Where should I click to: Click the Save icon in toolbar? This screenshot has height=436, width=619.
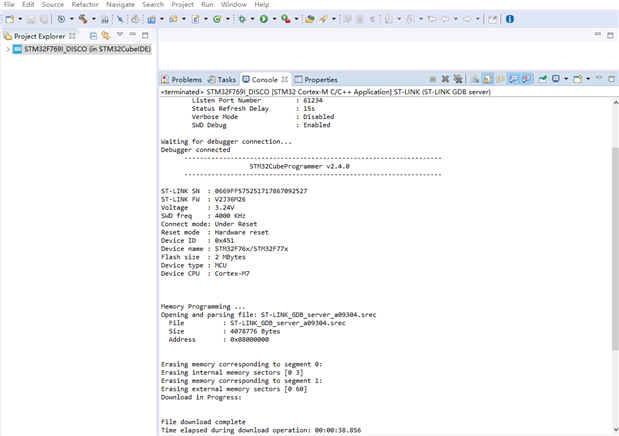pyautogui.click(x=31, y=19)
